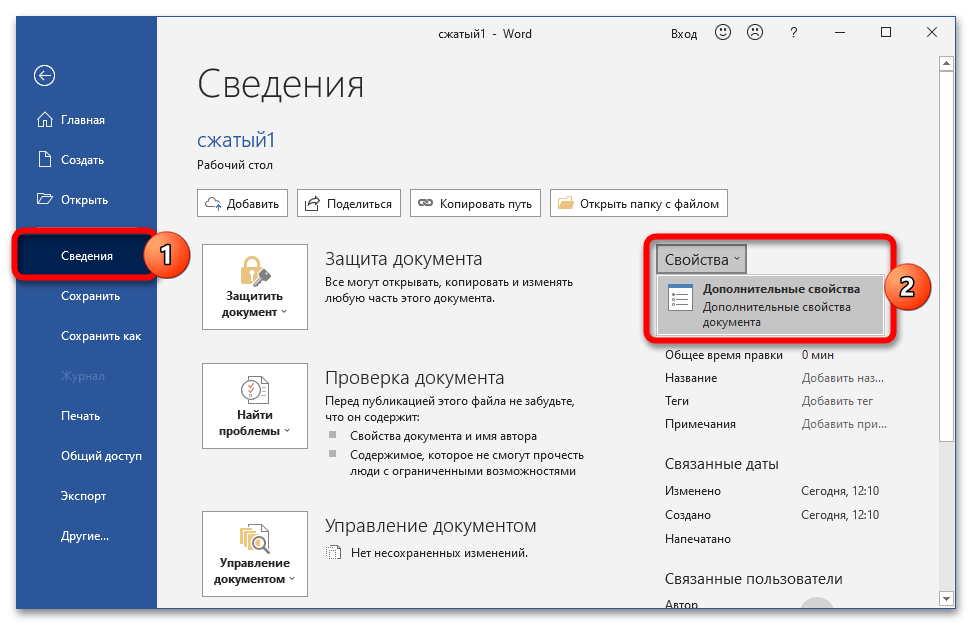Screen dimensions: 972x625
Task: Open Экспорт in the sidebar
Action: [83, 496]
